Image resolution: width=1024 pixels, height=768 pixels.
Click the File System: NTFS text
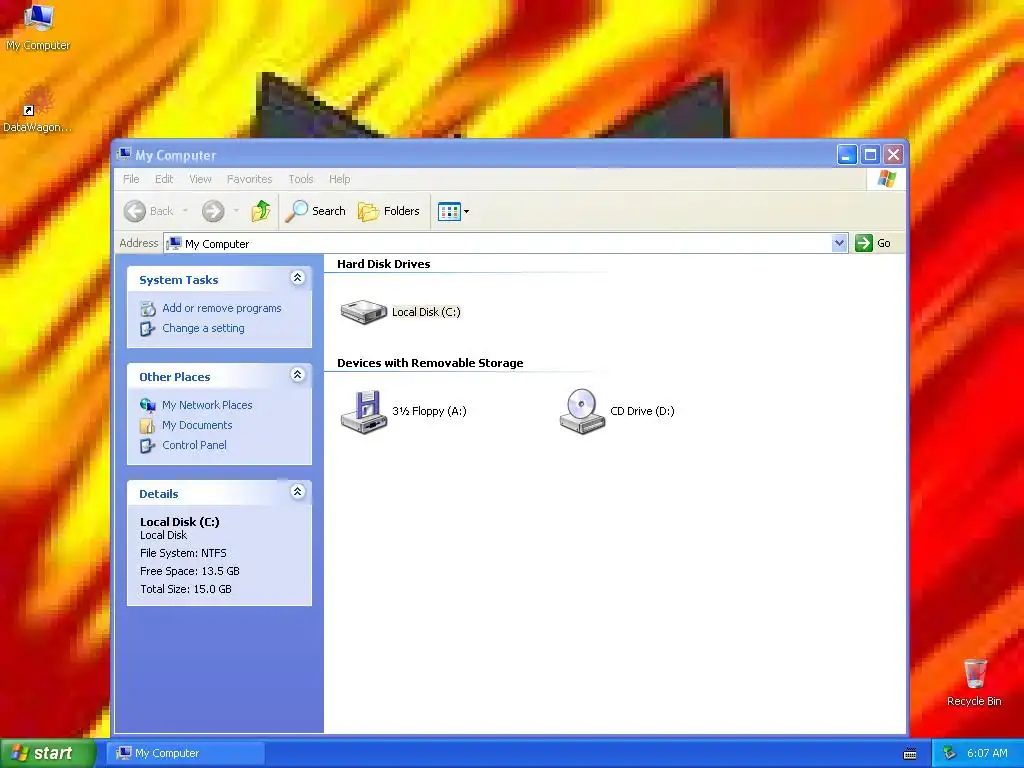183,553
